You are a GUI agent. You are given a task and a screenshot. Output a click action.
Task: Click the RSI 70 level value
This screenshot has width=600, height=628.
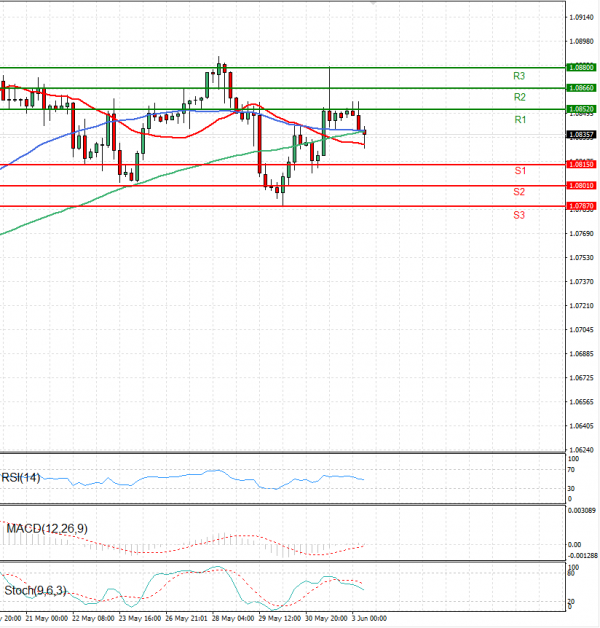pyautogui.click(x=571, y=469)
